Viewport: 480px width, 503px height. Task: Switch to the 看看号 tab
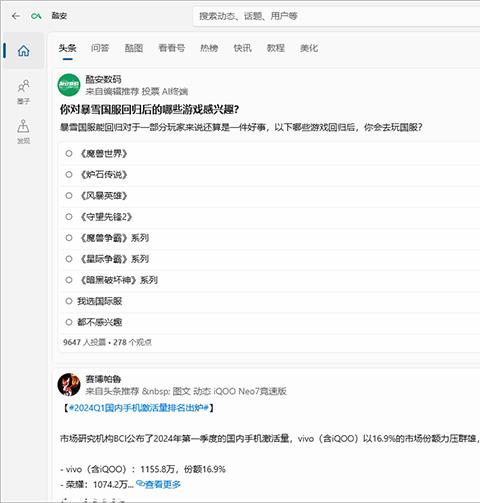click(171, 48)
